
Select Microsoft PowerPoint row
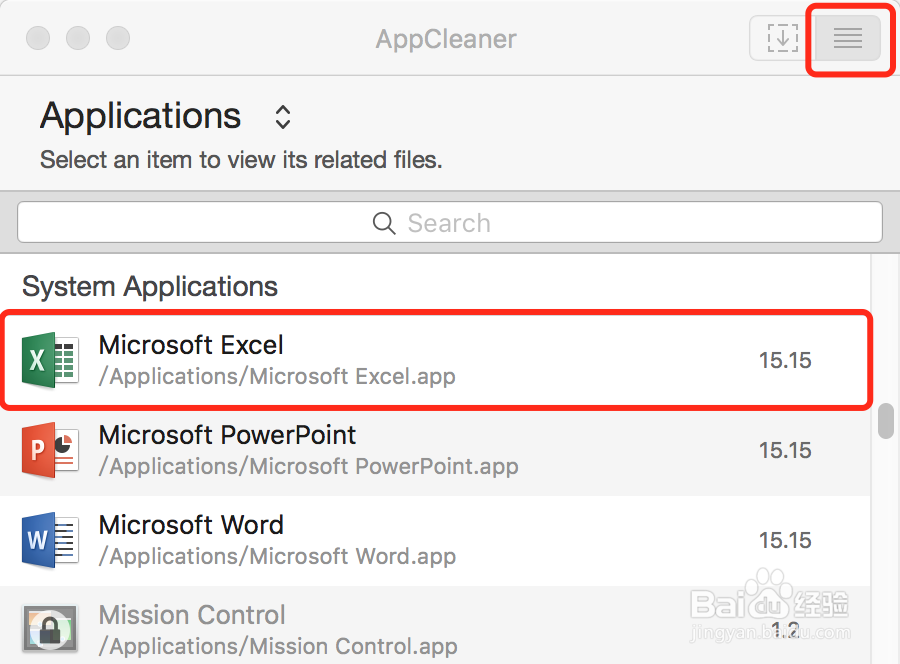coord(435,451)
